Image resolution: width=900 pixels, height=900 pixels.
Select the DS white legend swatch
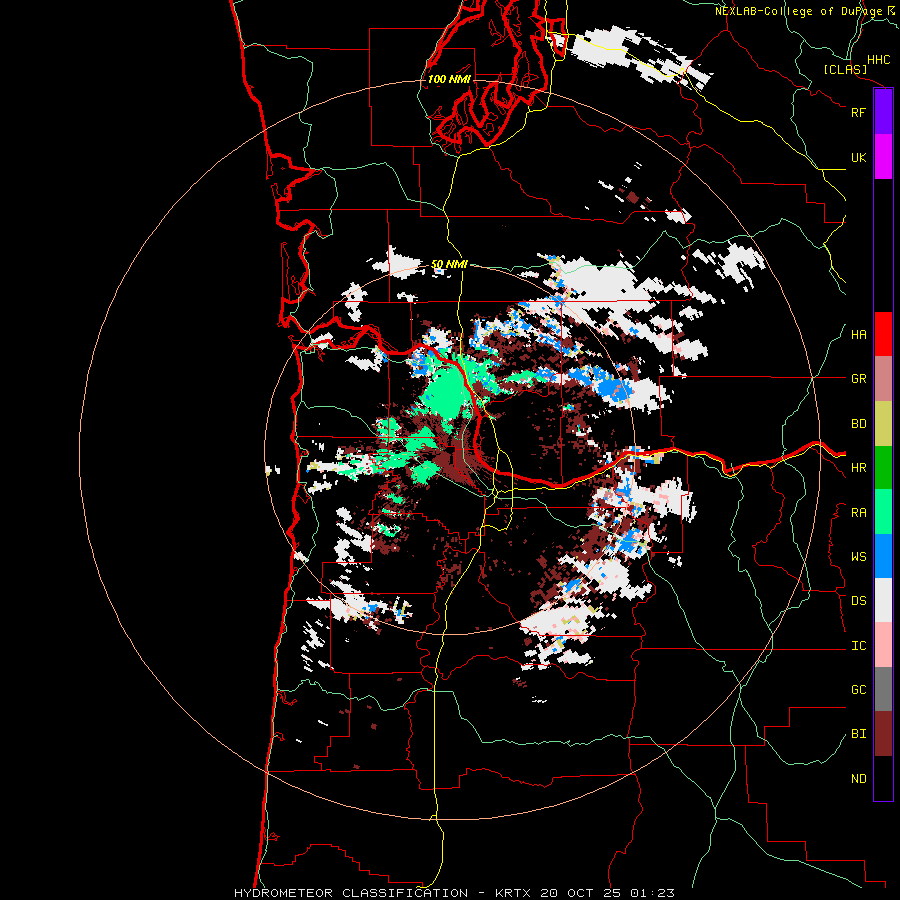coord(883,600)
